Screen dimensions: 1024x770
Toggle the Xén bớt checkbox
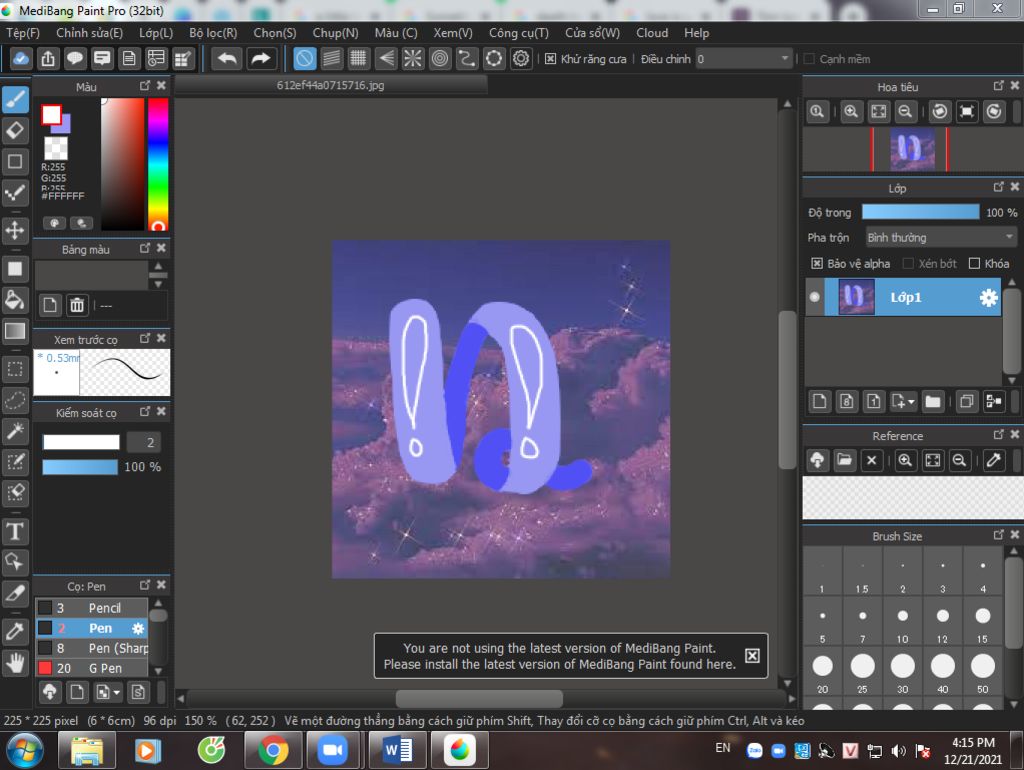pyautogui.click(x=908, y=263)
